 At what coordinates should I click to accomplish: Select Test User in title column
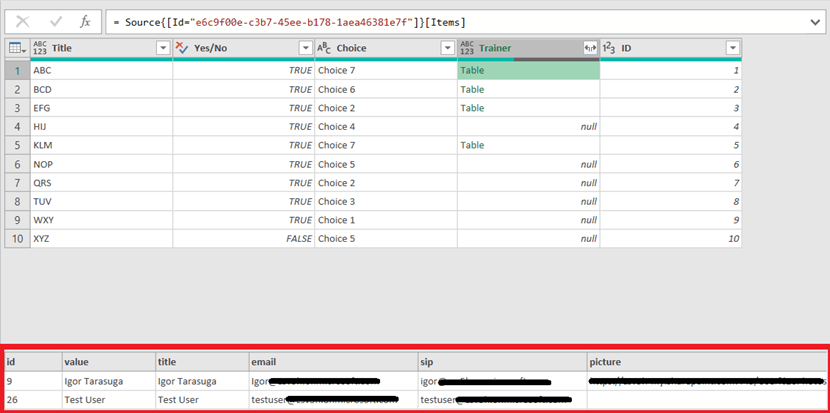click(x=202, y=399)
